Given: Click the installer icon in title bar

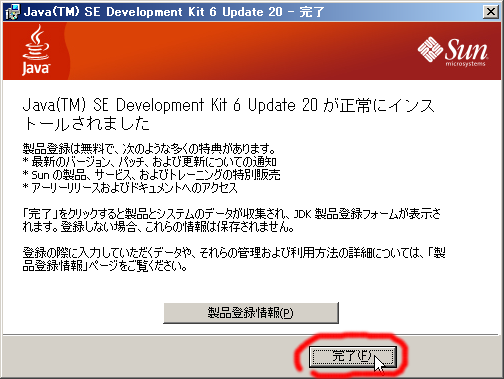Looking at the screenshot, I should coord(13,12).
